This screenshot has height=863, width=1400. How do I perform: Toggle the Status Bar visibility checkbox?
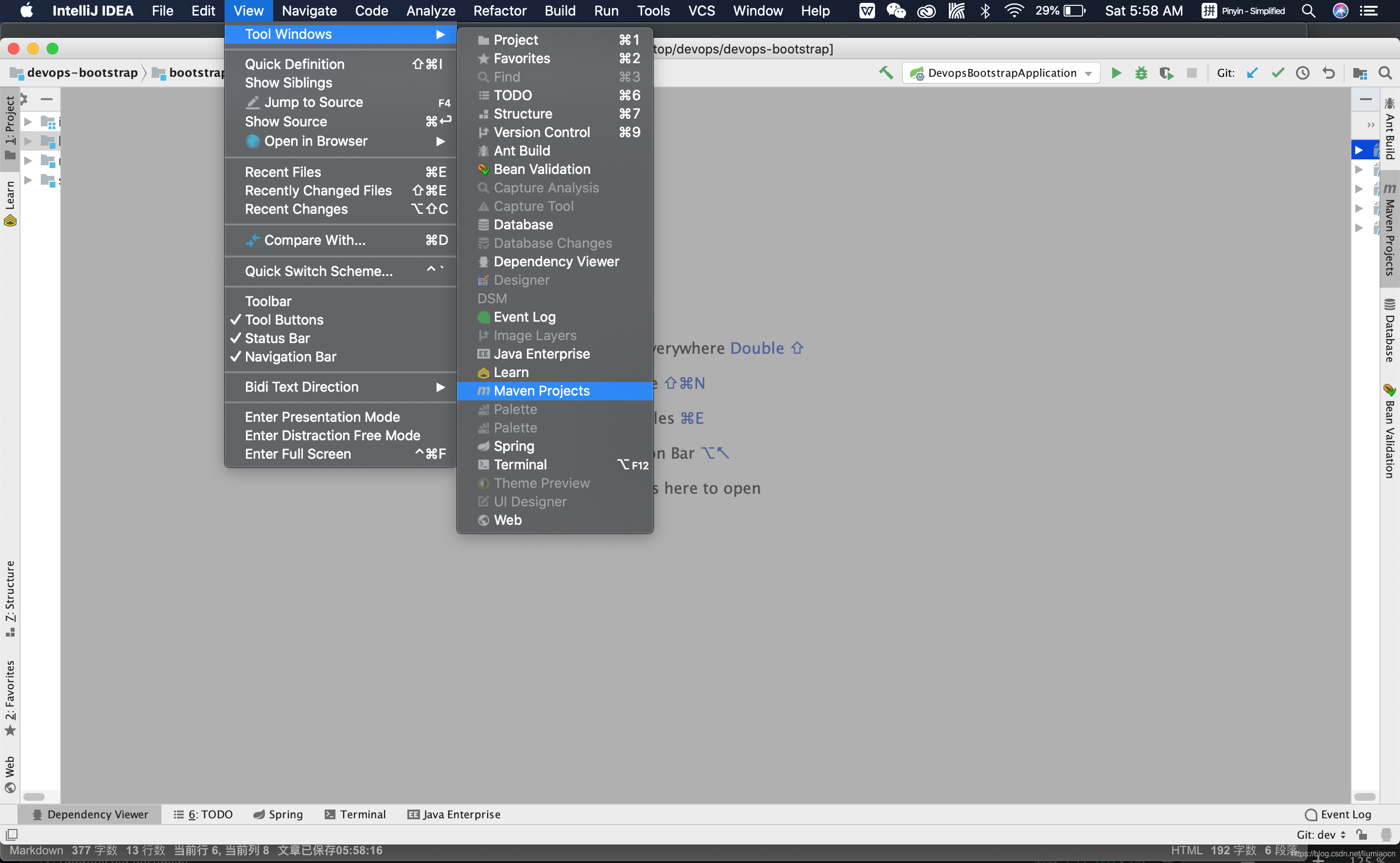click(277, 338)
